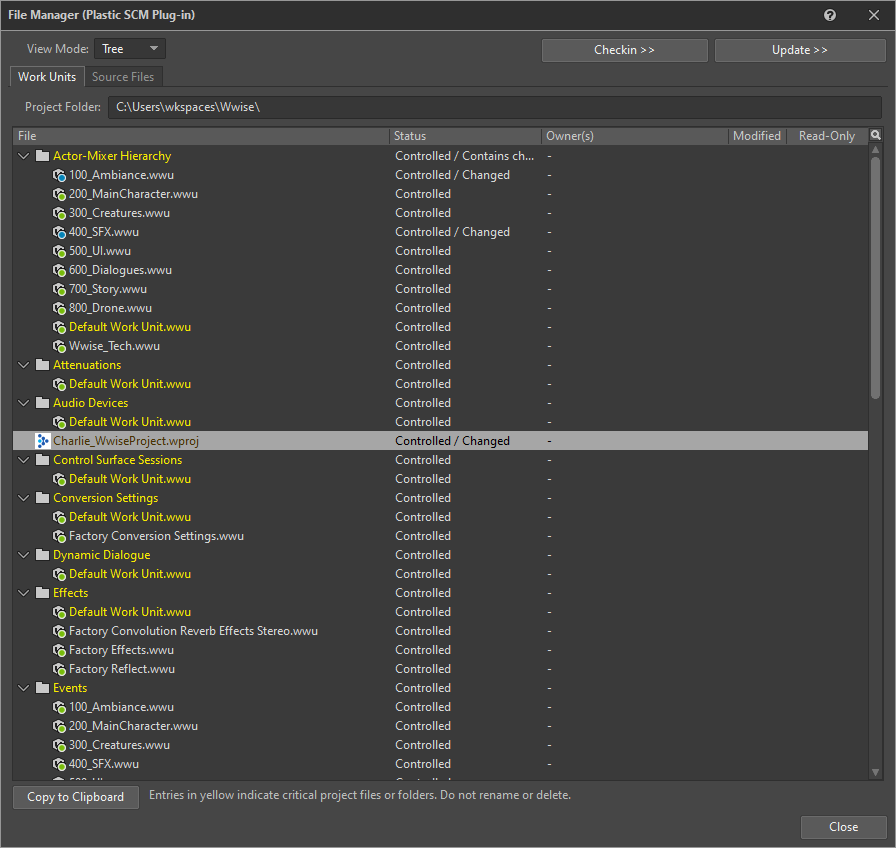
Task: Click the 100_Ambiance.wwu work unit icon under Actor-Mixer Hierarchy
Action: (x=60, y=175)
